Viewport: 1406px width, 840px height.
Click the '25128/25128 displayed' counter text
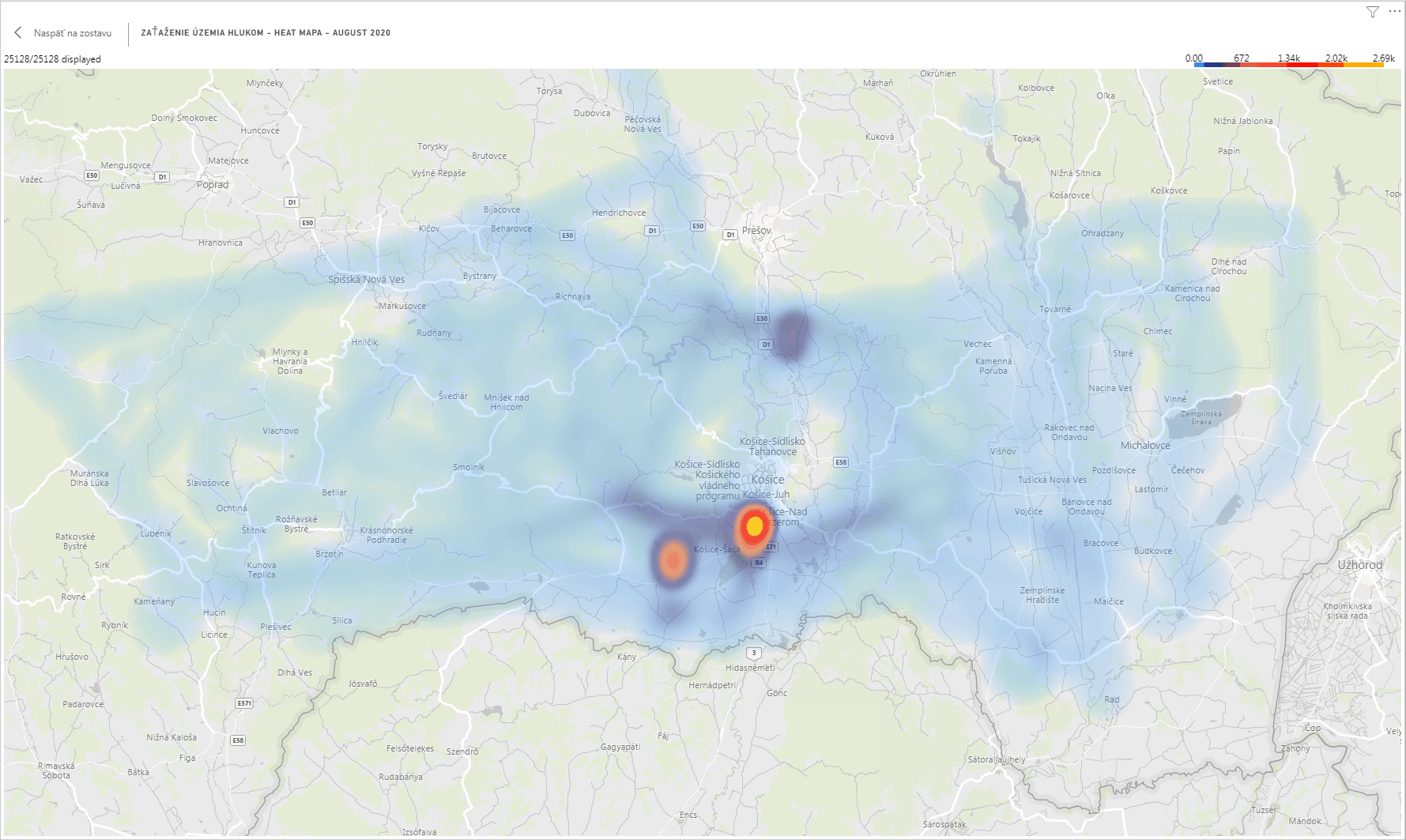click(x=53, y=59)
